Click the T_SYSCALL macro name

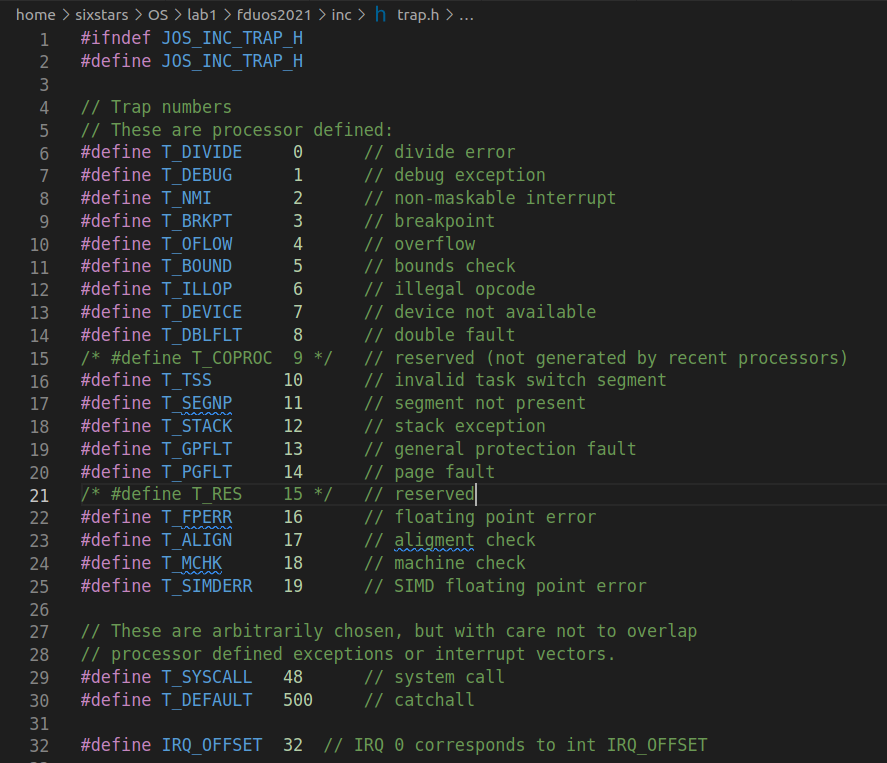(207, 677)
